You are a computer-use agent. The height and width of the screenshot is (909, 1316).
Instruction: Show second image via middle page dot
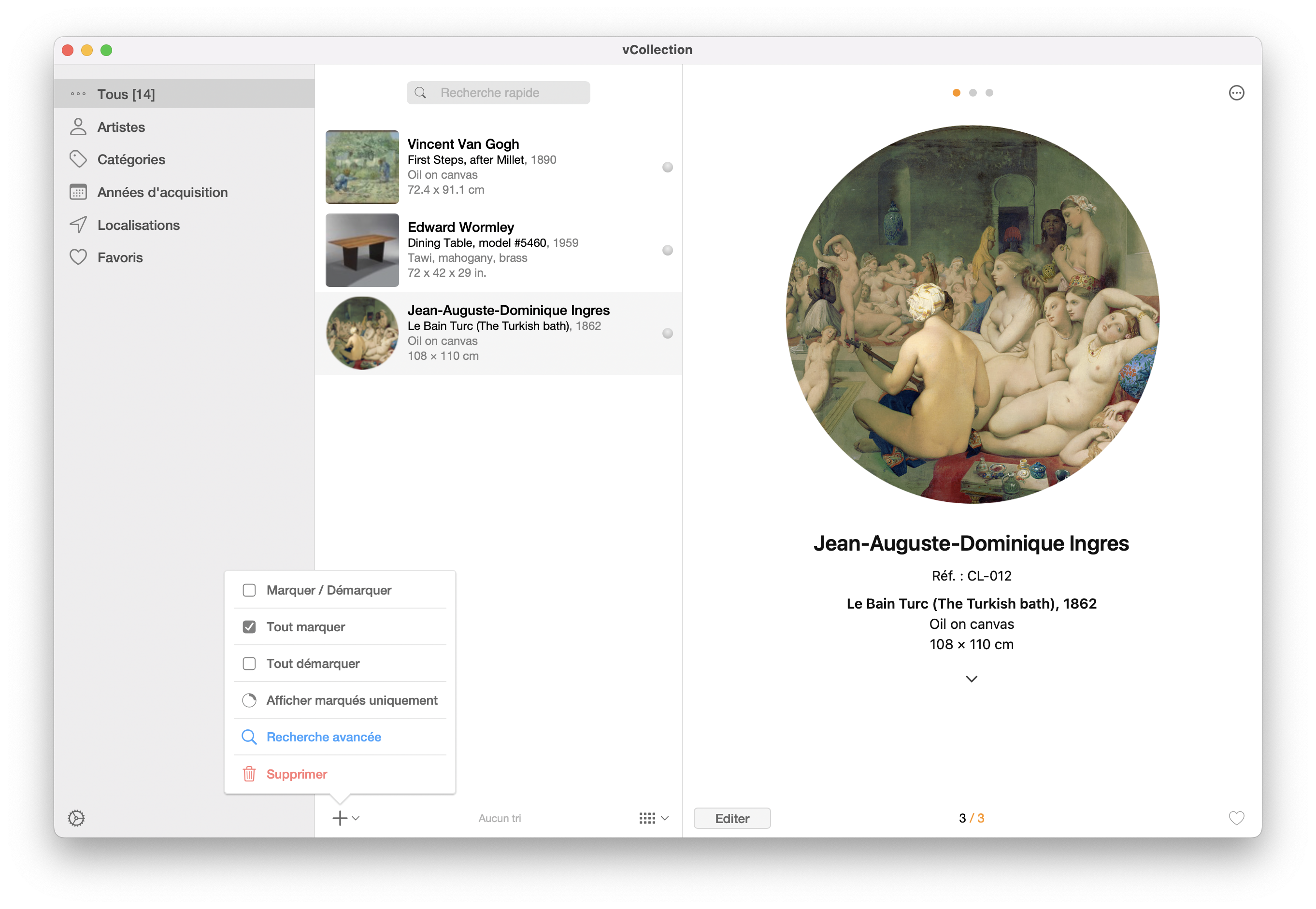tap(973, 93)
